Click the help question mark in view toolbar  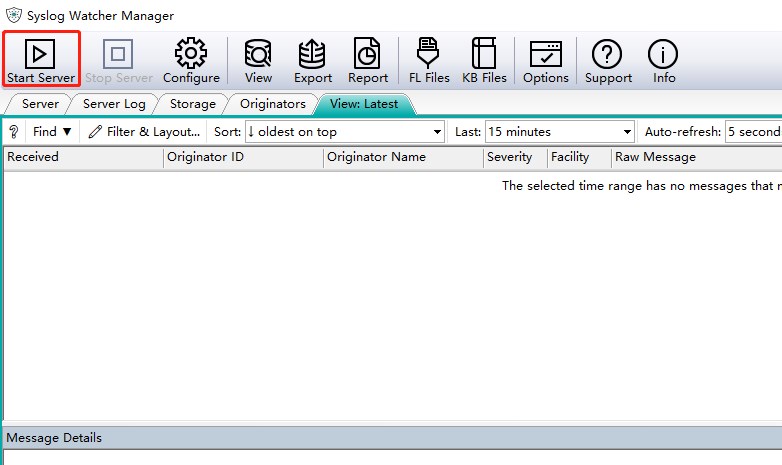click(x=14, y=132)
